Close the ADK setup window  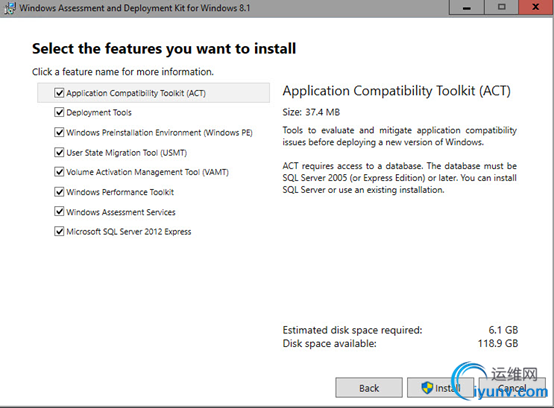(536, 7)
